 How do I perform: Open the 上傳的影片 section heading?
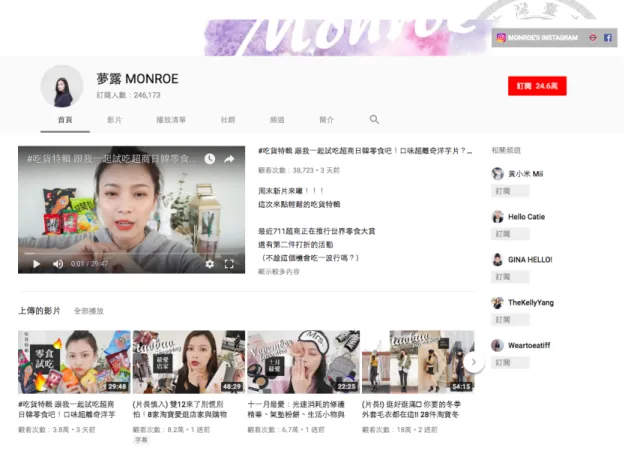pos(39,311)
